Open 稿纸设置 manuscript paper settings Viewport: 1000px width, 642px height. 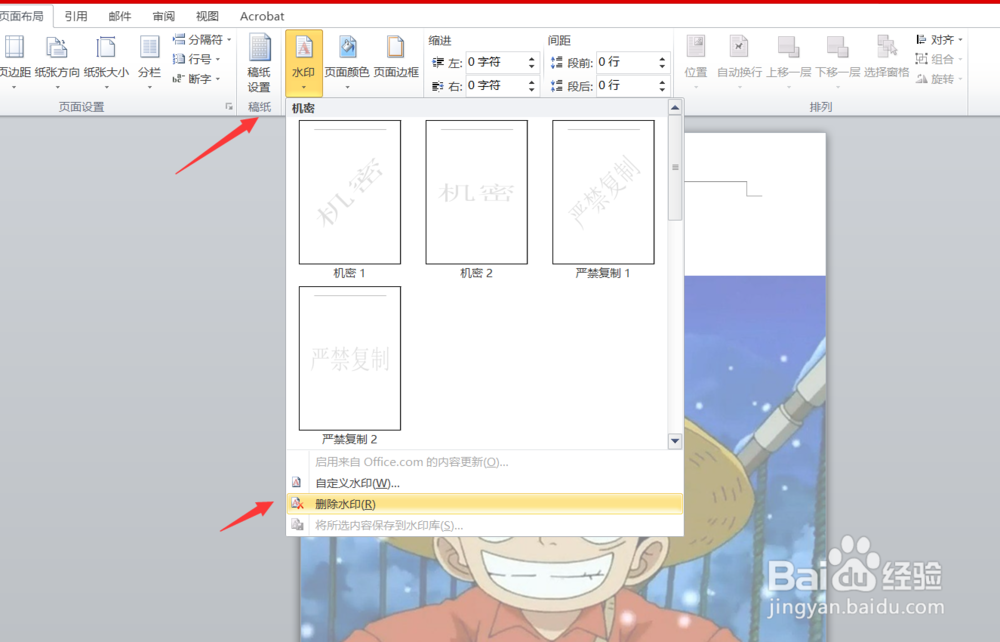coord(259,62)
